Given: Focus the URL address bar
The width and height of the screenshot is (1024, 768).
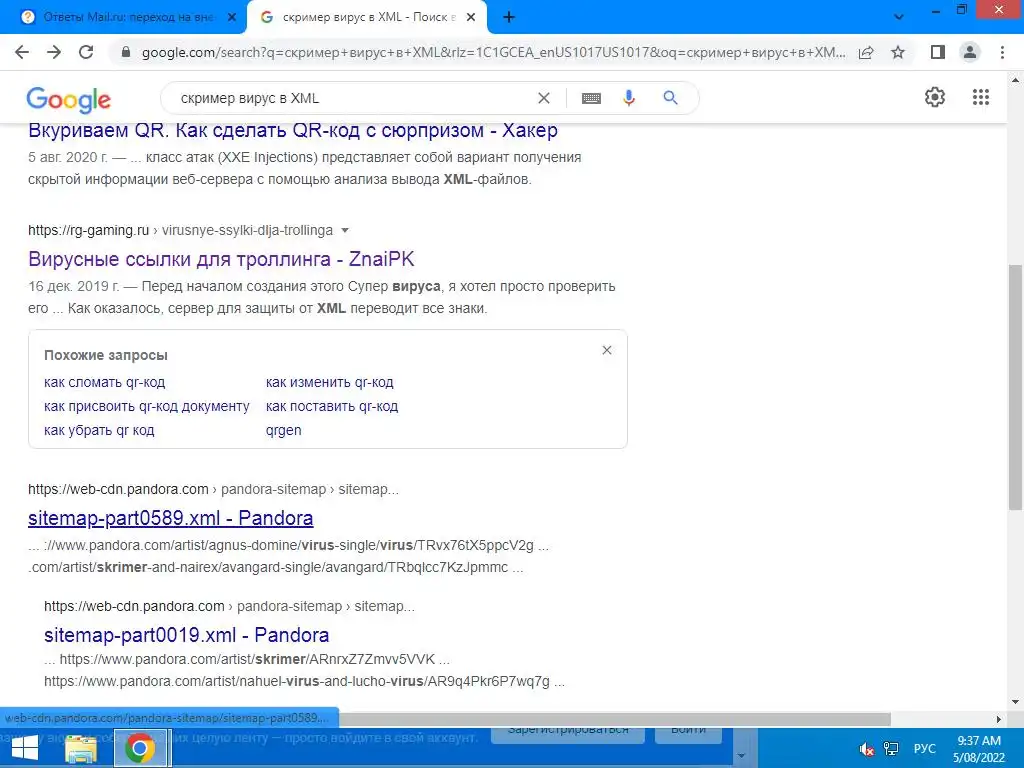Looking at the screenshot, I should click(x=493, y=52).
